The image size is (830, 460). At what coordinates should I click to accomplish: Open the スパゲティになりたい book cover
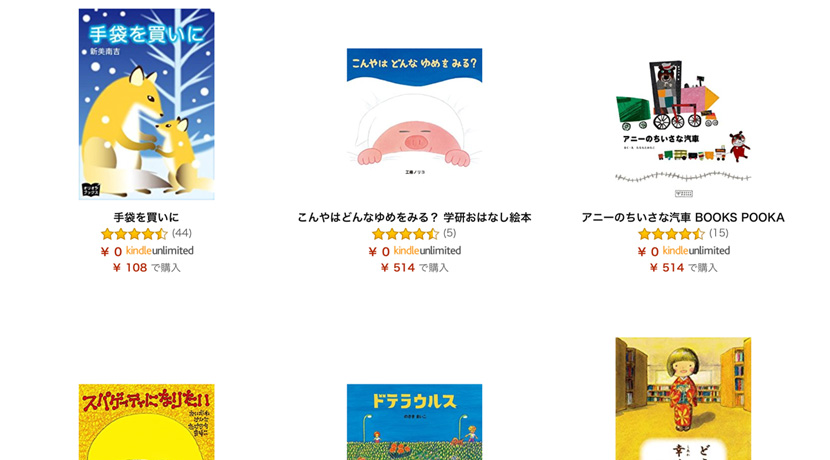click(147, 422)
